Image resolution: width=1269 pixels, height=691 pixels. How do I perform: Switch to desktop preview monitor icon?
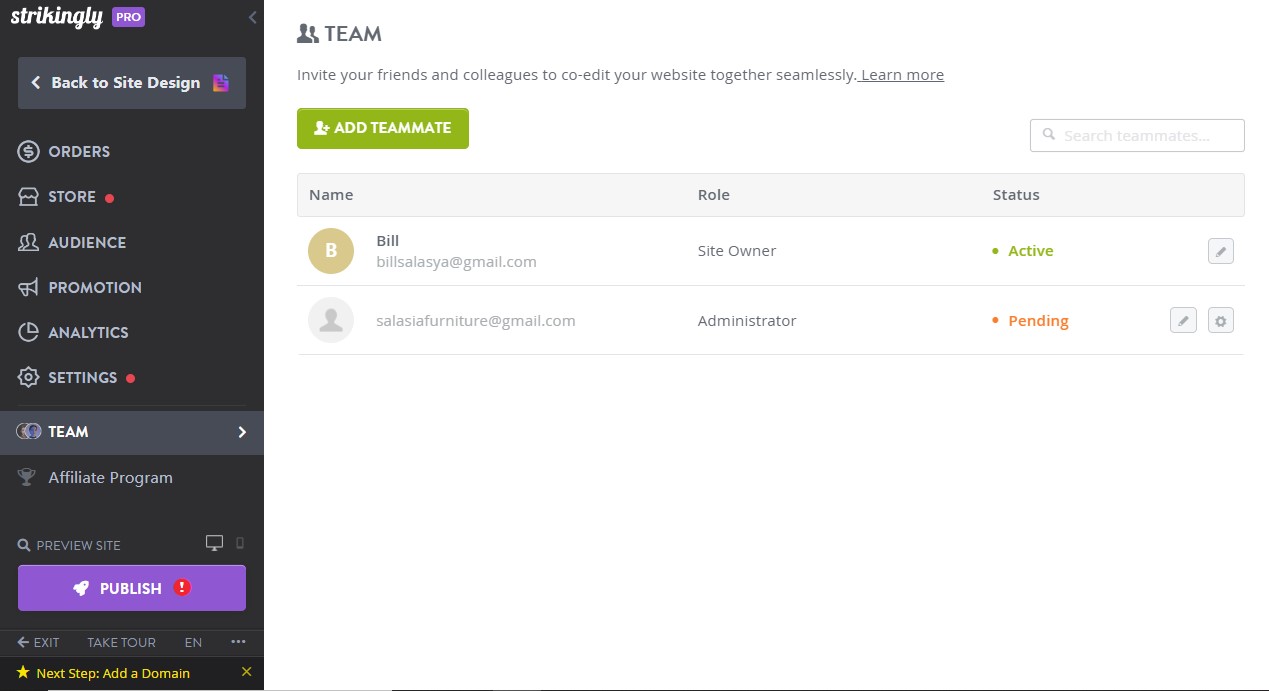214,541
